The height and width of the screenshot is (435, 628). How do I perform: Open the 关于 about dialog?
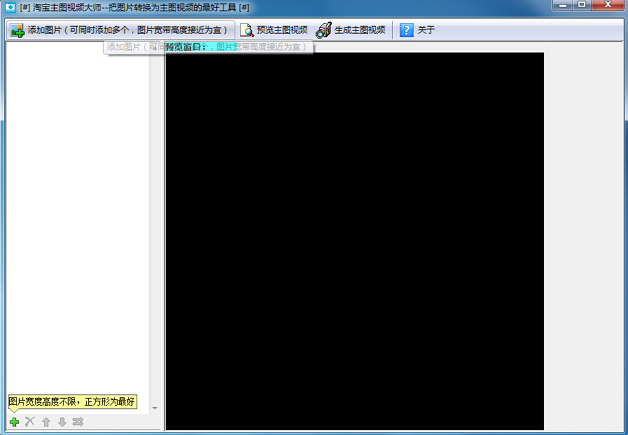tap(417, 30)
